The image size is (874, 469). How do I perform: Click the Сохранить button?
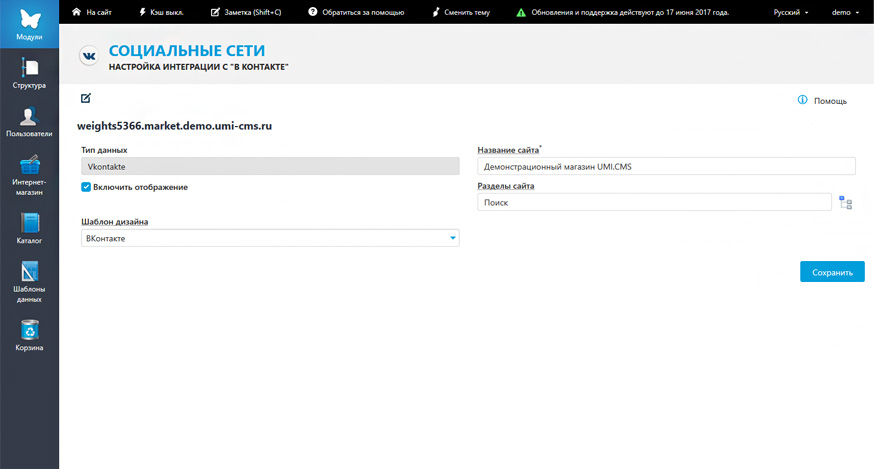point(832,272)
